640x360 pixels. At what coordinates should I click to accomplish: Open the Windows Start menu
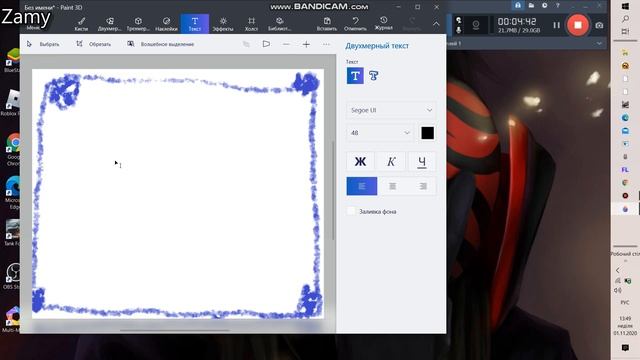click(x=625, y=6)
